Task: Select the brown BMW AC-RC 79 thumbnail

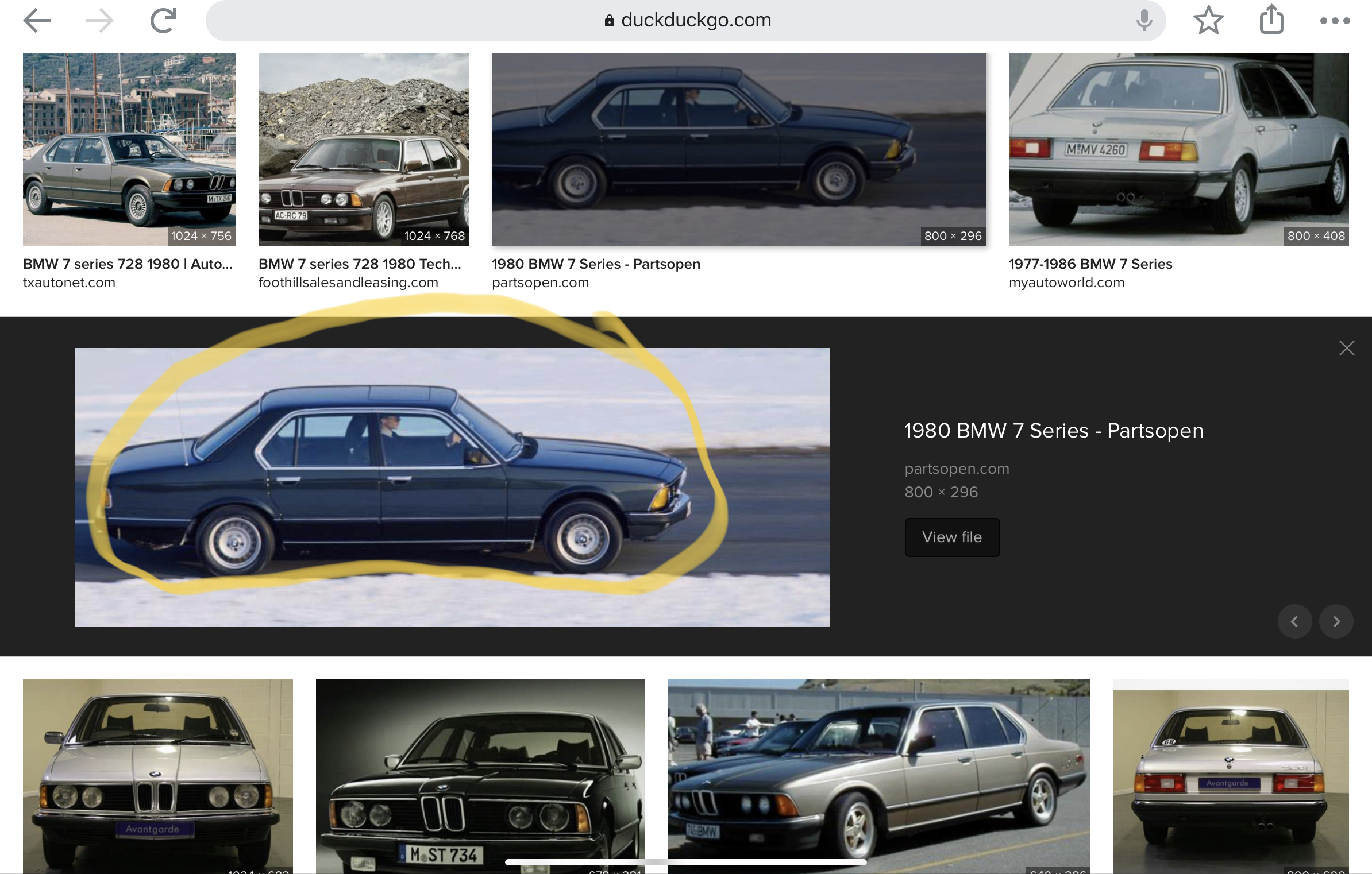Action: click(364, 149)
